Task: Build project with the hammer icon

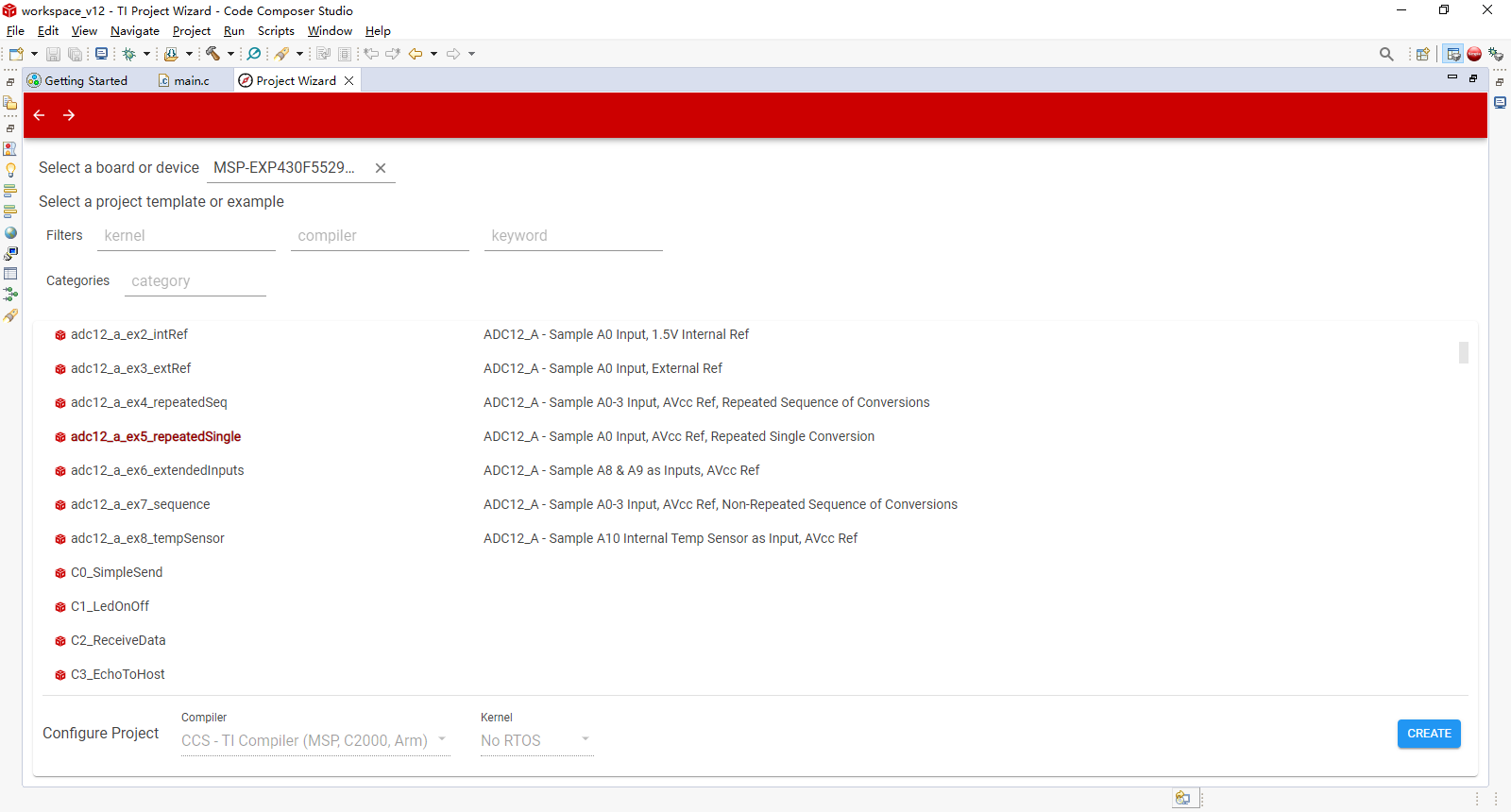Action: pyautogui.click(x=212, y=54)
